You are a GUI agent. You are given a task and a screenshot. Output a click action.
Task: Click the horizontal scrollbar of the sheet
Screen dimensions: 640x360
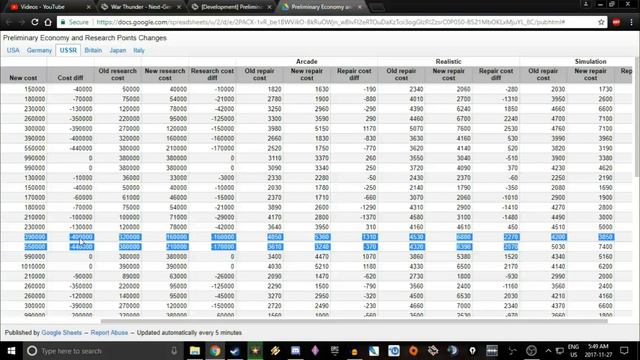pyautogui.click(x=354, y=321)
